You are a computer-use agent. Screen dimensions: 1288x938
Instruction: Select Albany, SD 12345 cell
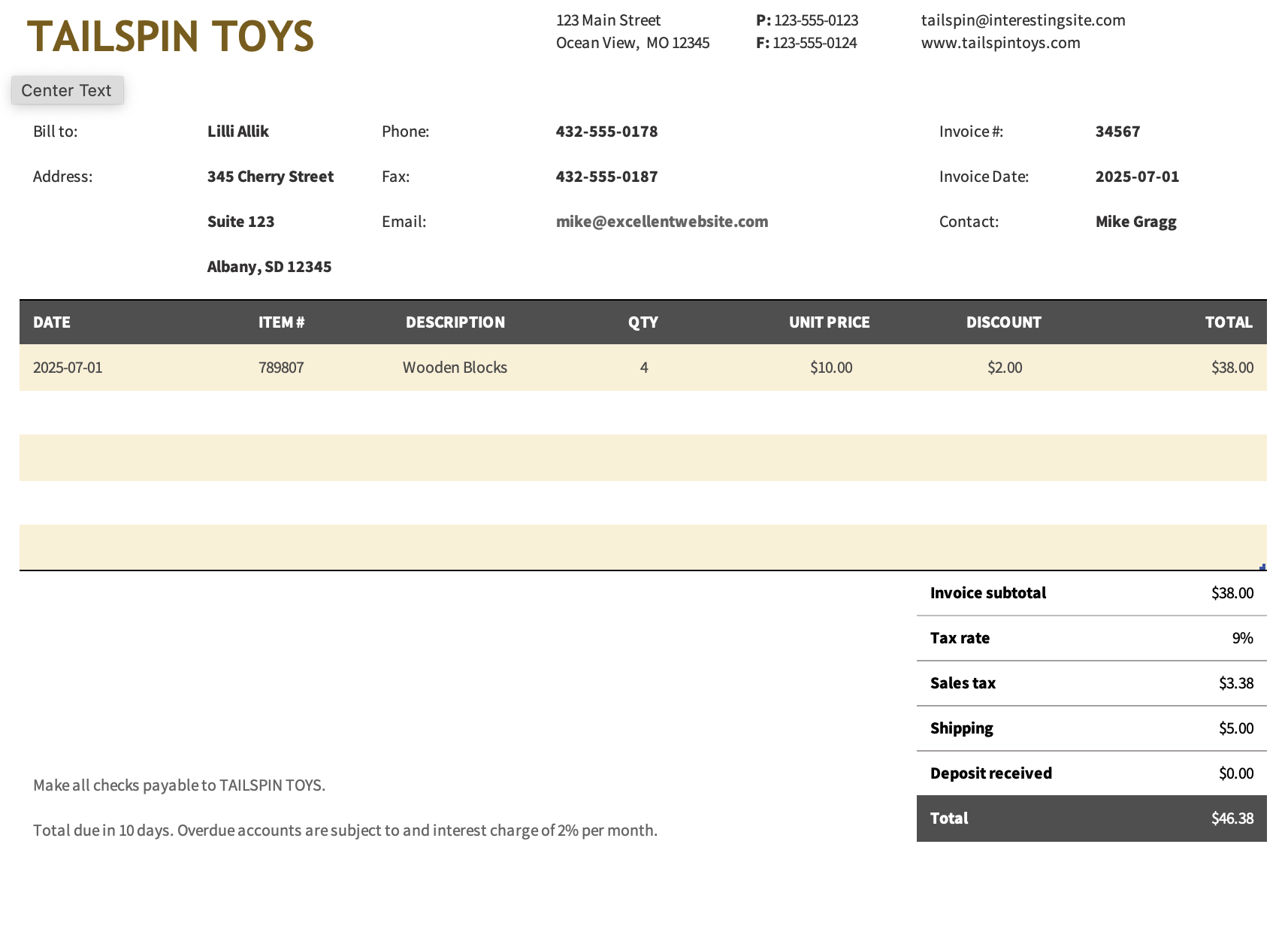[269, 267]
